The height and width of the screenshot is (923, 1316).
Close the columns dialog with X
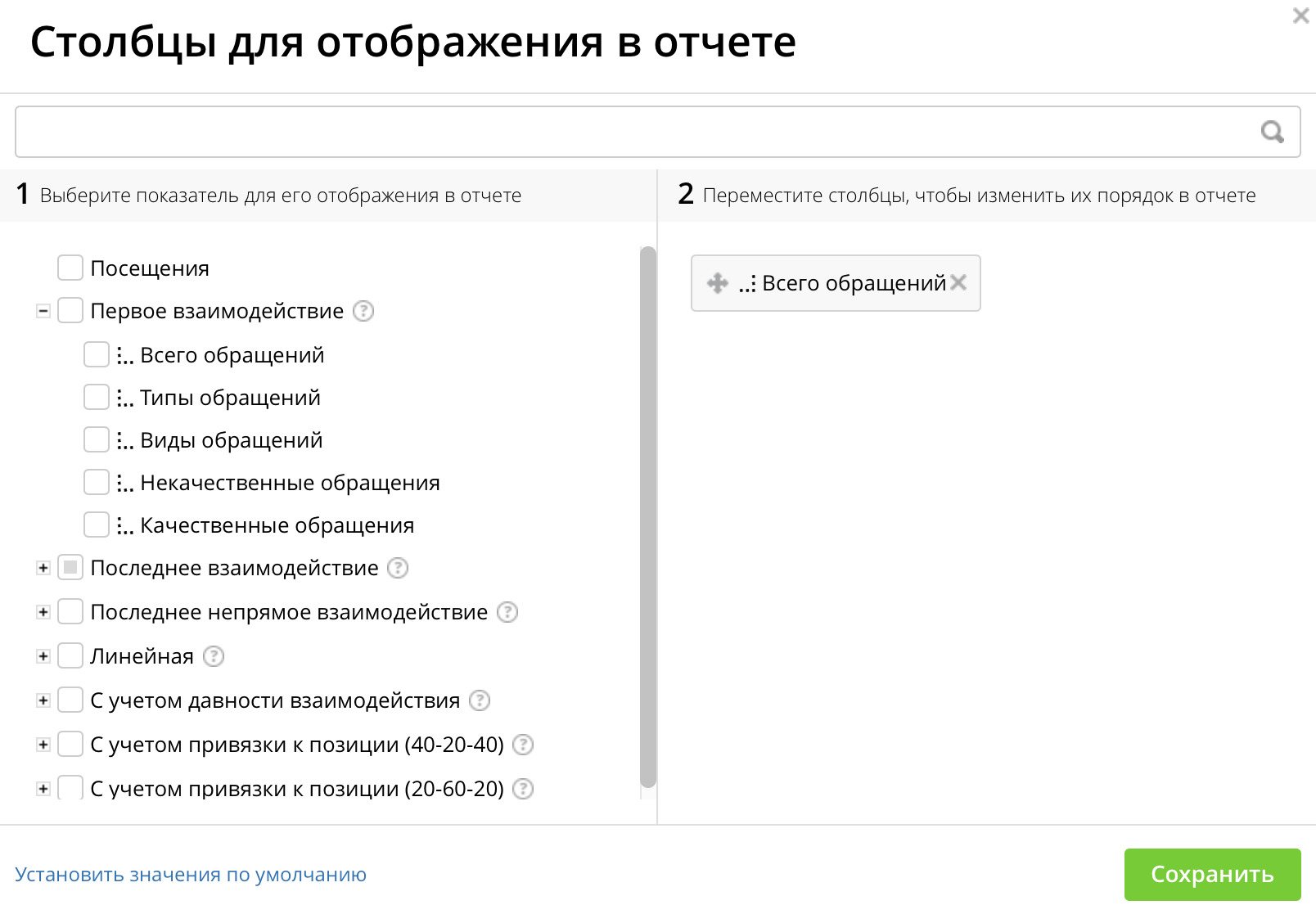1300,16
